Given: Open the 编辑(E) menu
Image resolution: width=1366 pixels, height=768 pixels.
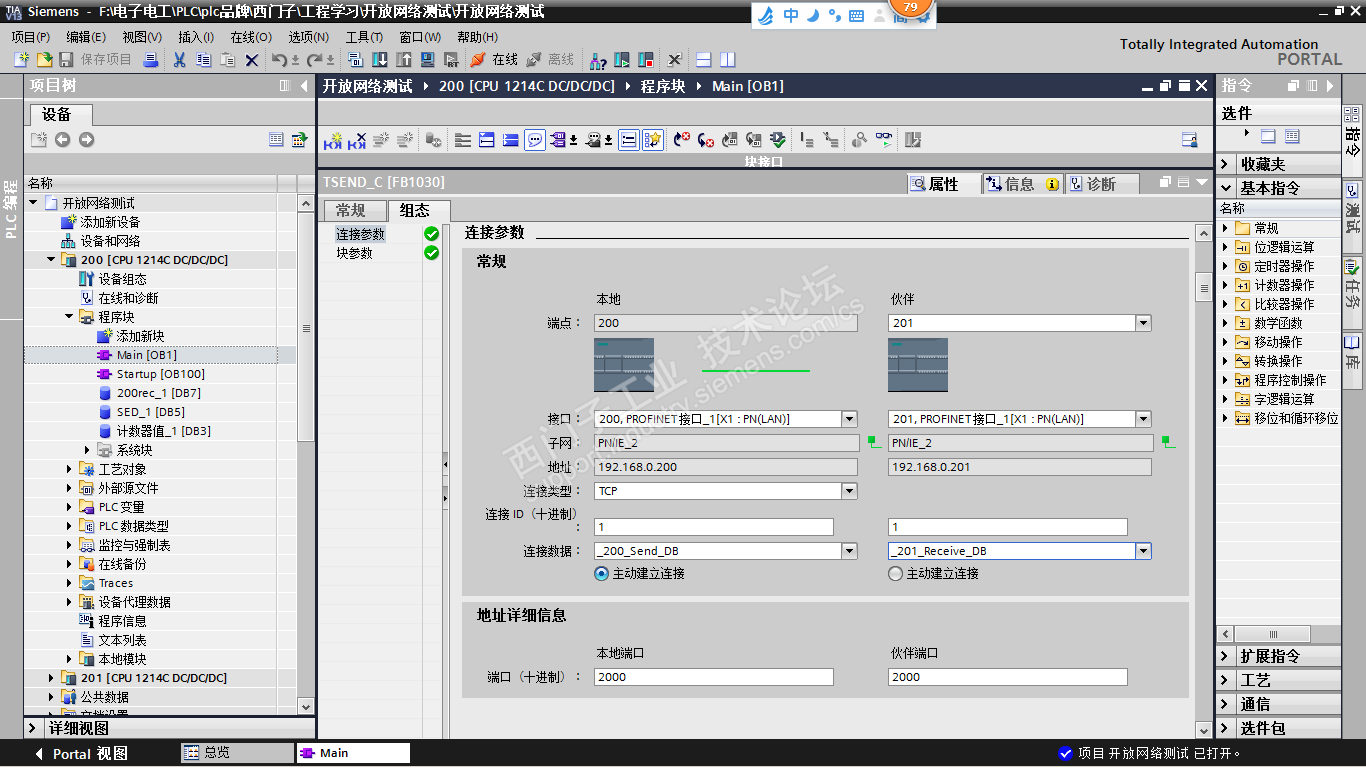Looking at the screenshot, I should pyautogui.click(x=86, y=37).
